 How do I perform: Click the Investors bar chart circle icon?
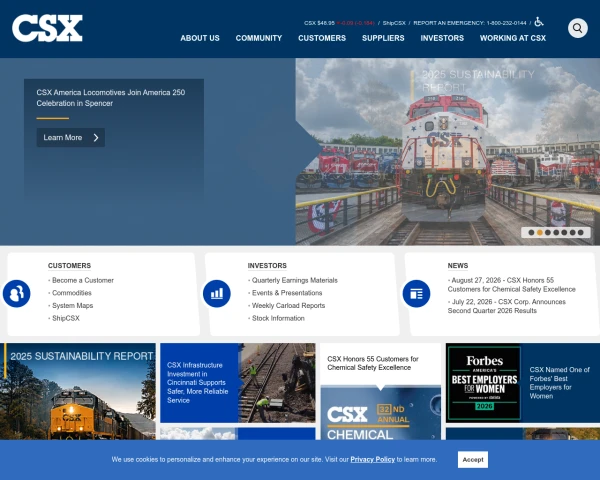coord(217,294)
